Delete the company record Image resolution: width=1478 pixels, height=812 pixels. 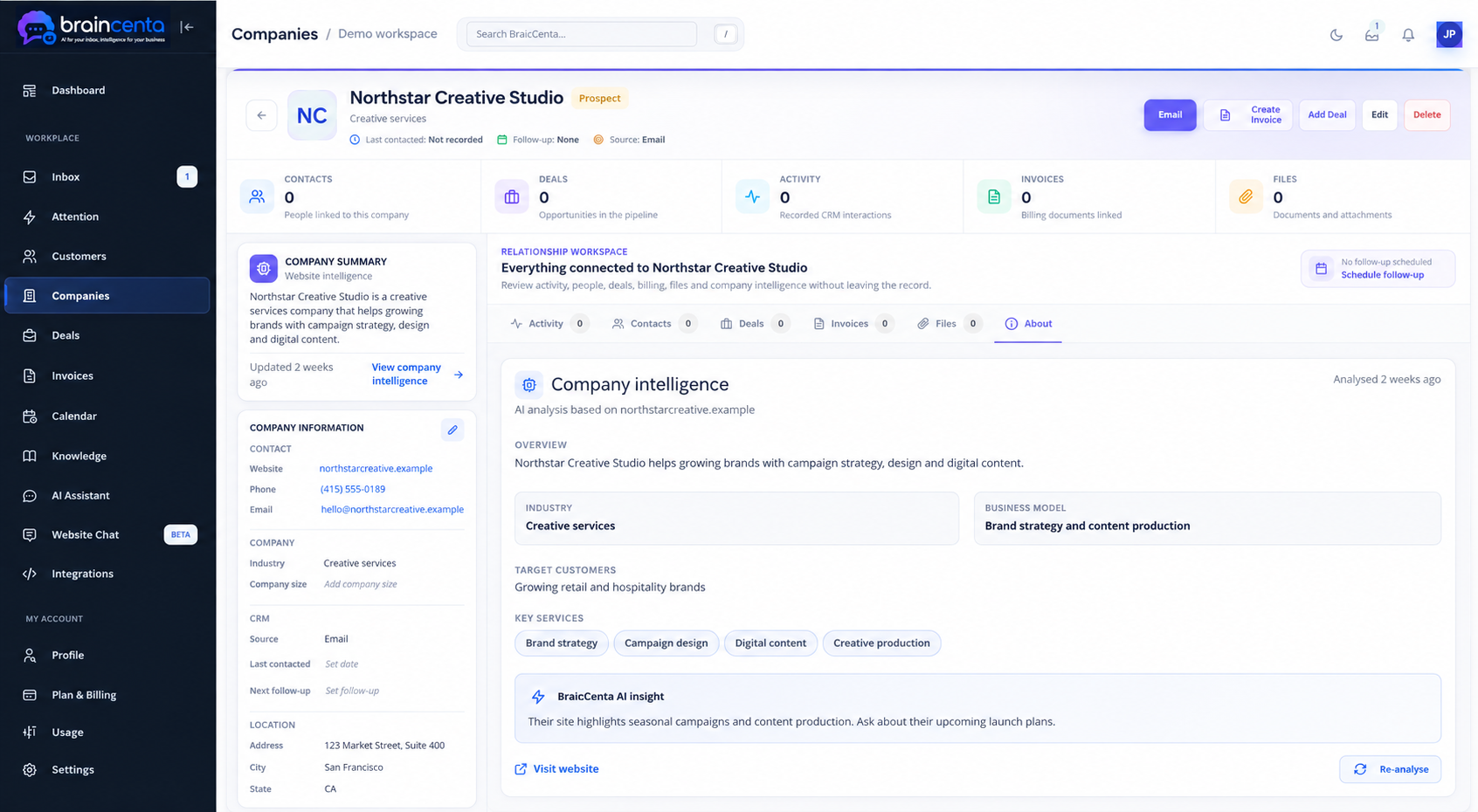pos(1427,114)
